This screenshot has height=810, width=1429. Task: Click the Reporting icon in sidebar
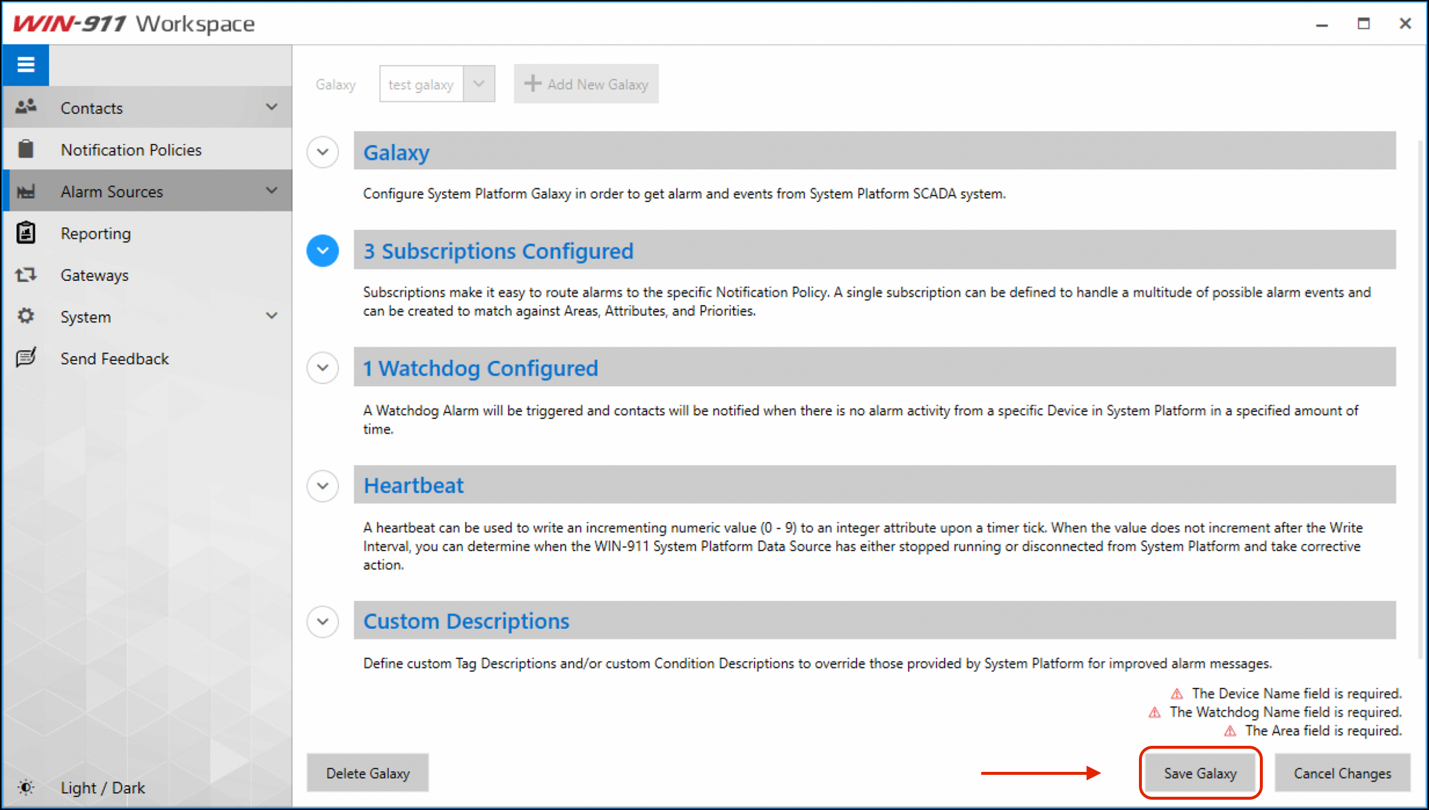click(x=26, y=233)
